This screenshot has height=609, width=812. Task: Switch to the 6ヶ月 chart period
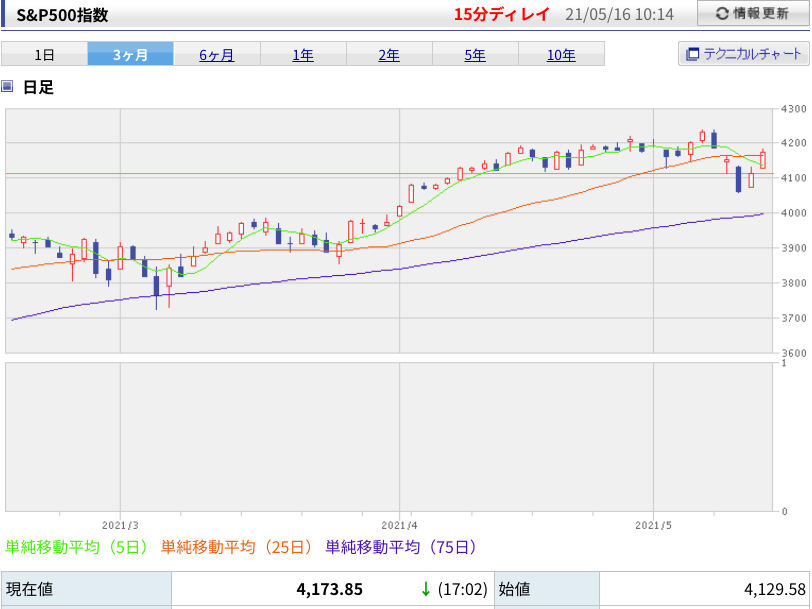[216, 55]
